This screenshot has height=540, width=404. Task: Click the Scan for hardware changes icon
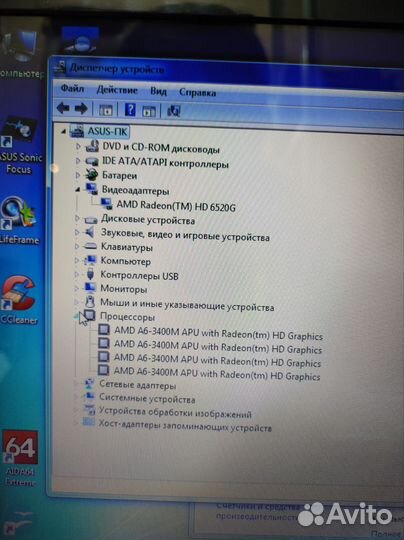coord(174,111)
